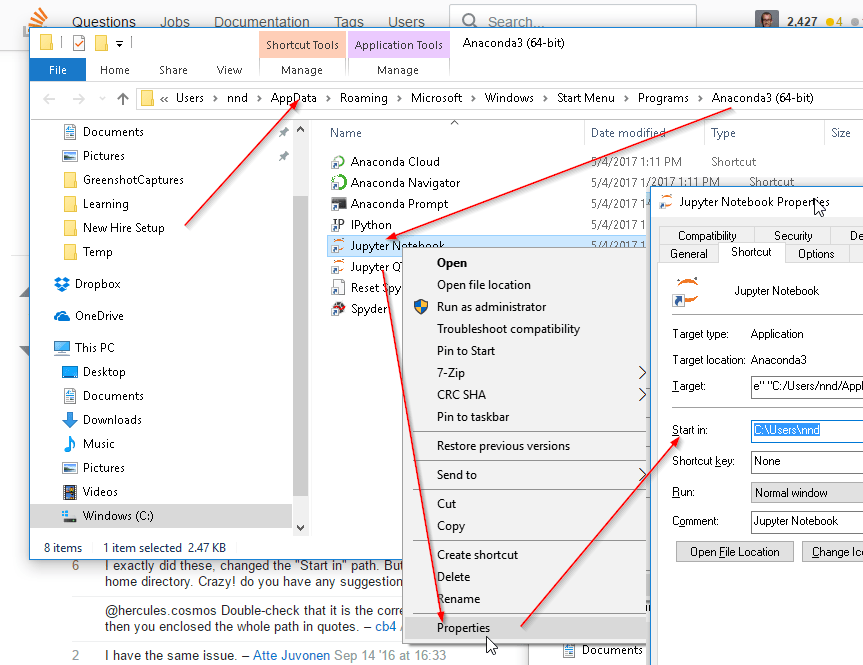Click the Reset Spyder file icon
The image size is (863, 665).
pyautogui.click(x=338, y=288)
